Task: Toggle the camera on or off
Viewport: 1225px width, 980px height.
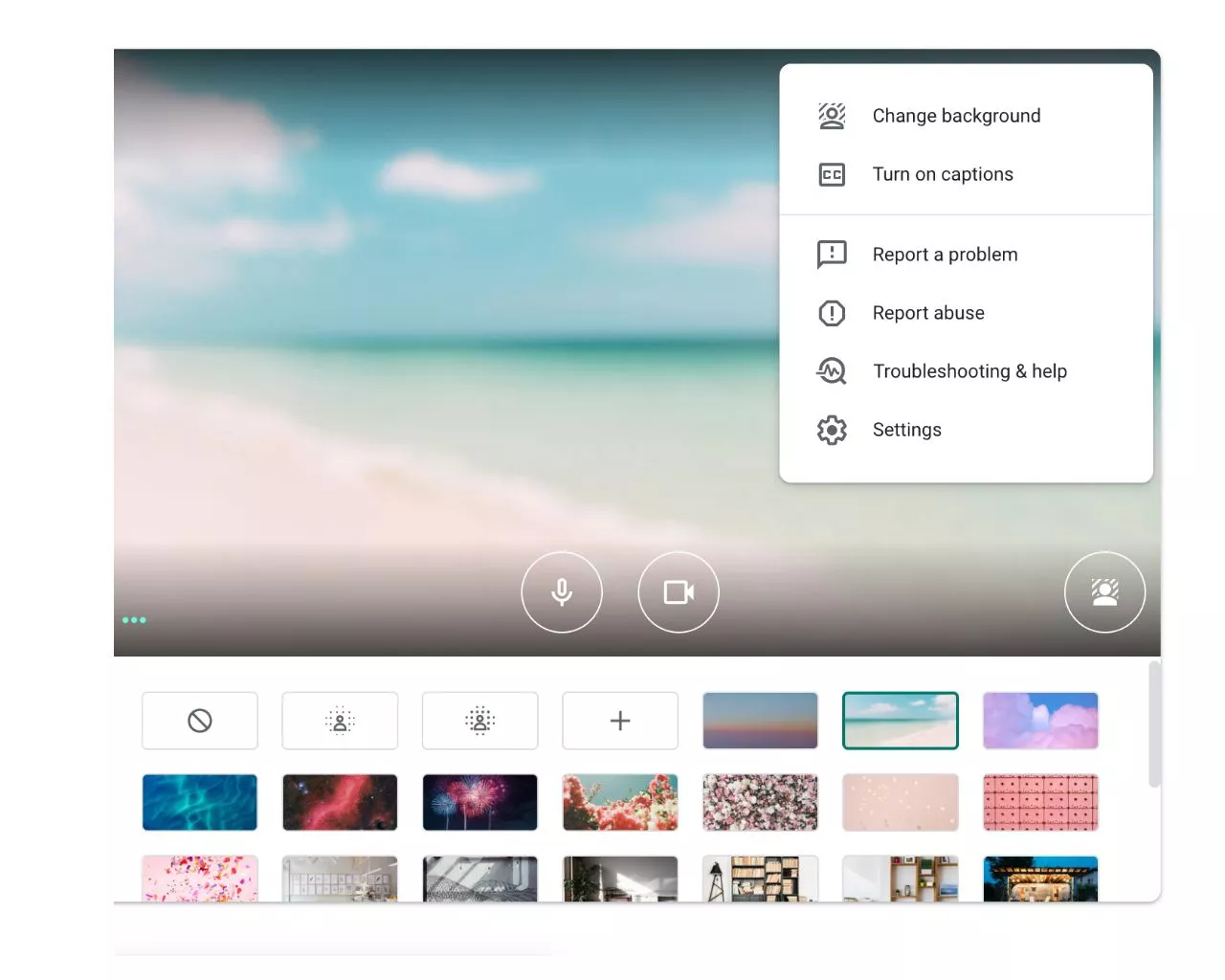Action: point(678,592)
